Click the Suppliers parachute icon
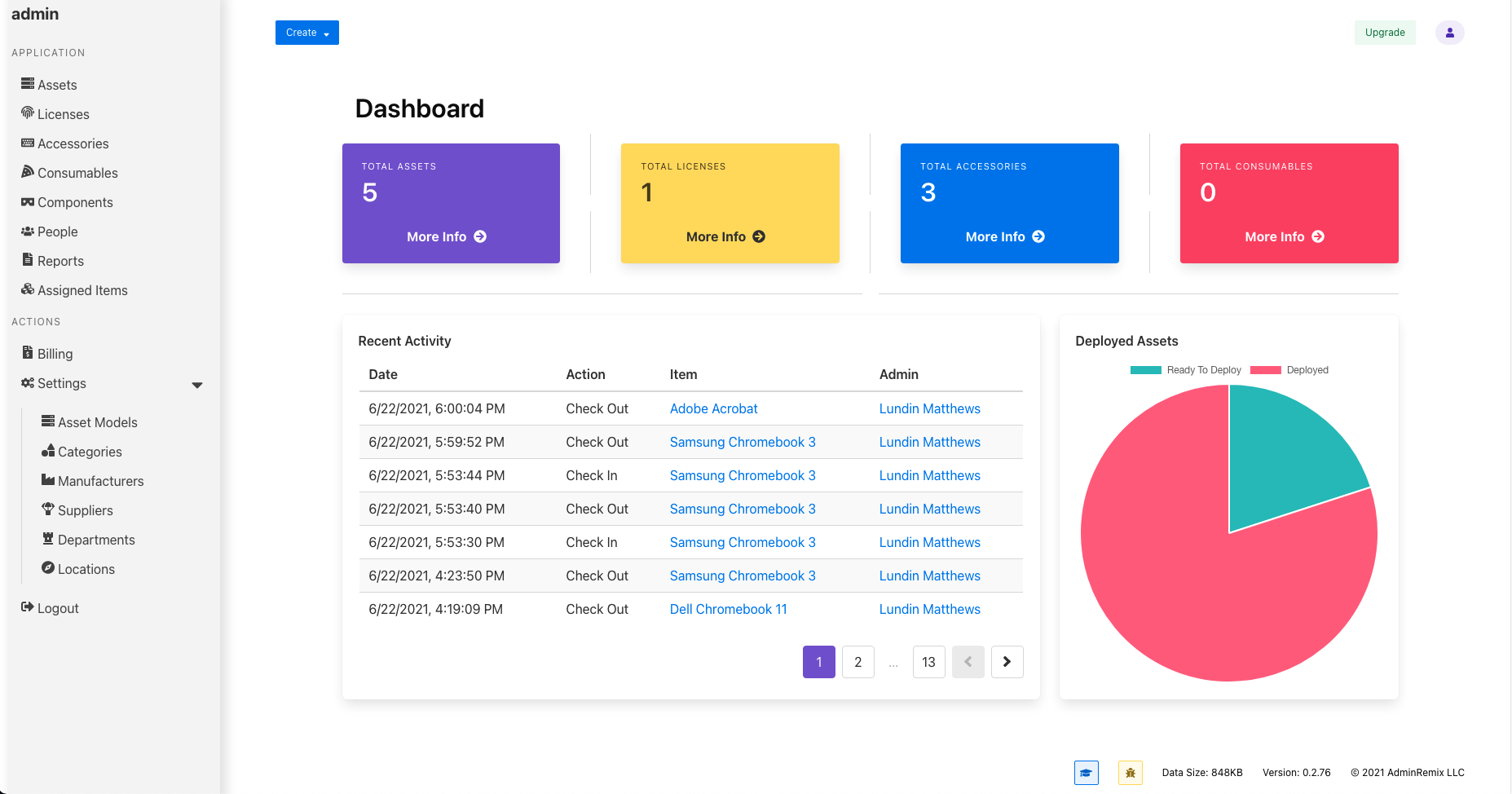 (x=48, y=509)
